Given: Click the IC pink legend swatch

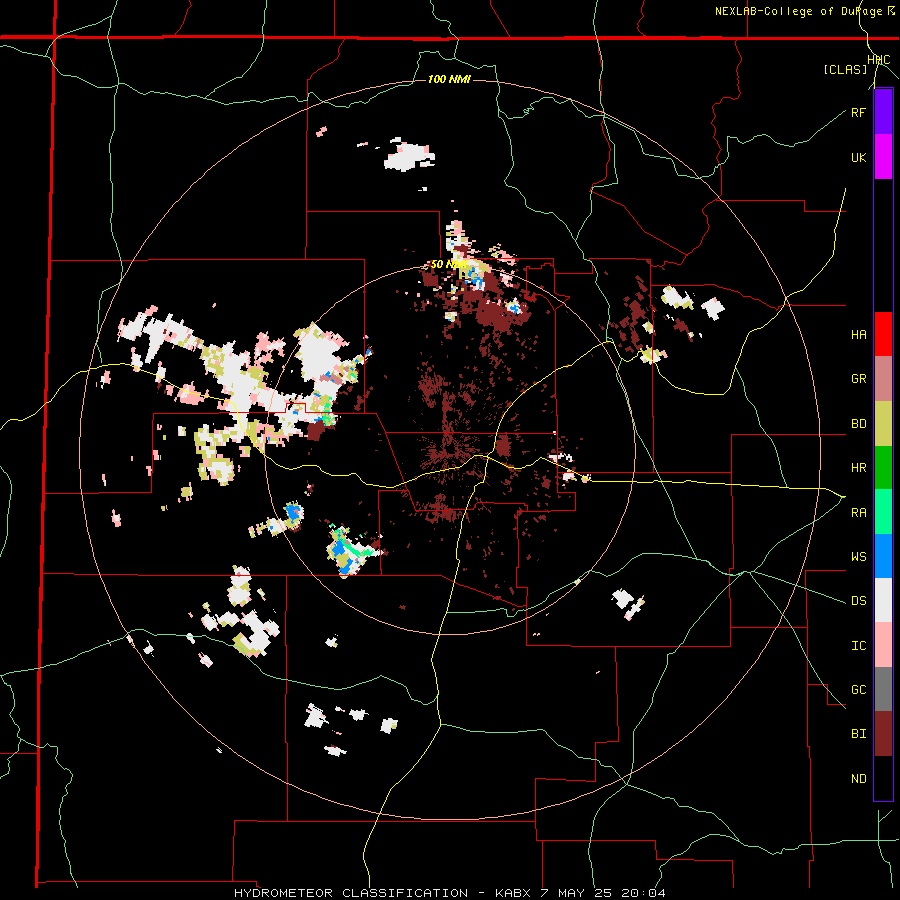Looking at the screenshot, I should 883,645.
